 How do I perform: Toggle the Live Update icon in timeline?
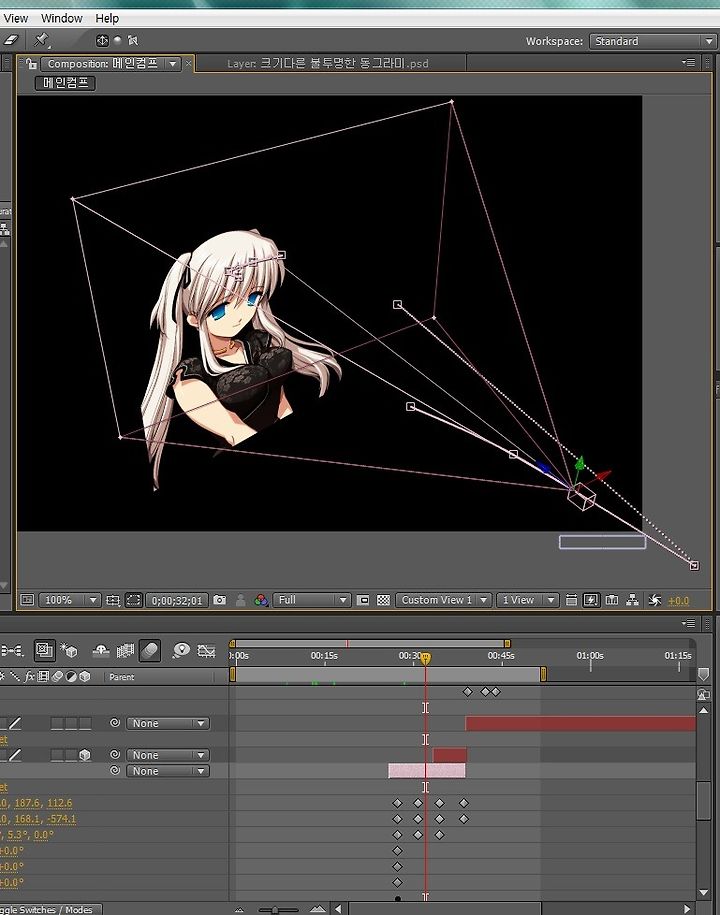(x=44, y=649)
